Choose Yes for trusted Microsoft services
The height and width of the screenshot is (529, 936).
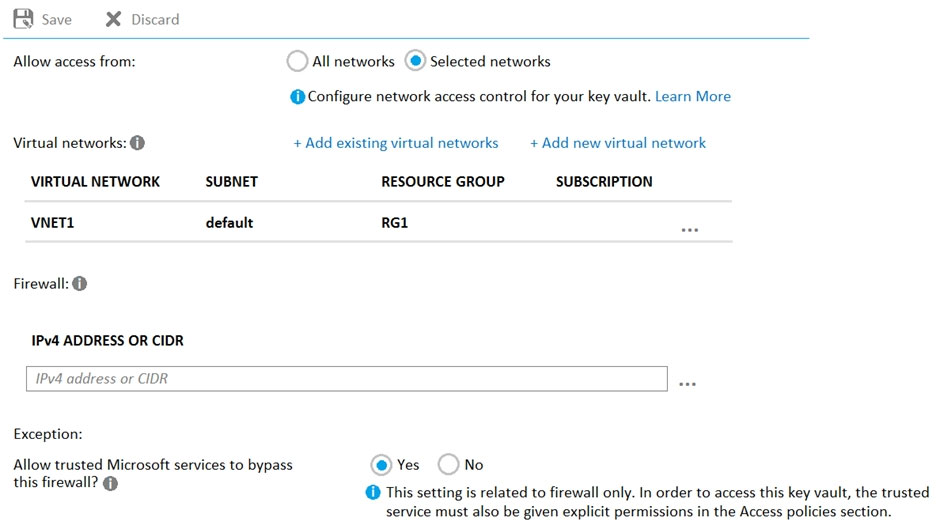(381, 465)
